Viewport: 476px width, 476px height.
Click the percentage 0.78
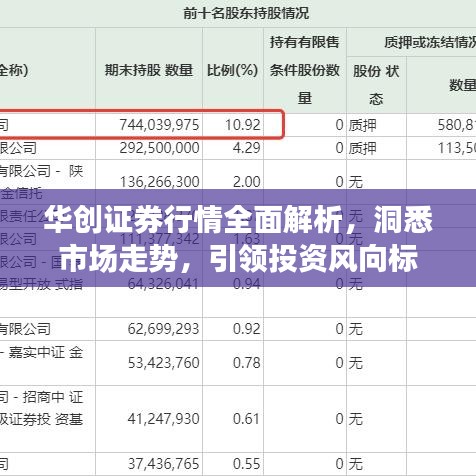pyautogui.click(x=246, y=363)
